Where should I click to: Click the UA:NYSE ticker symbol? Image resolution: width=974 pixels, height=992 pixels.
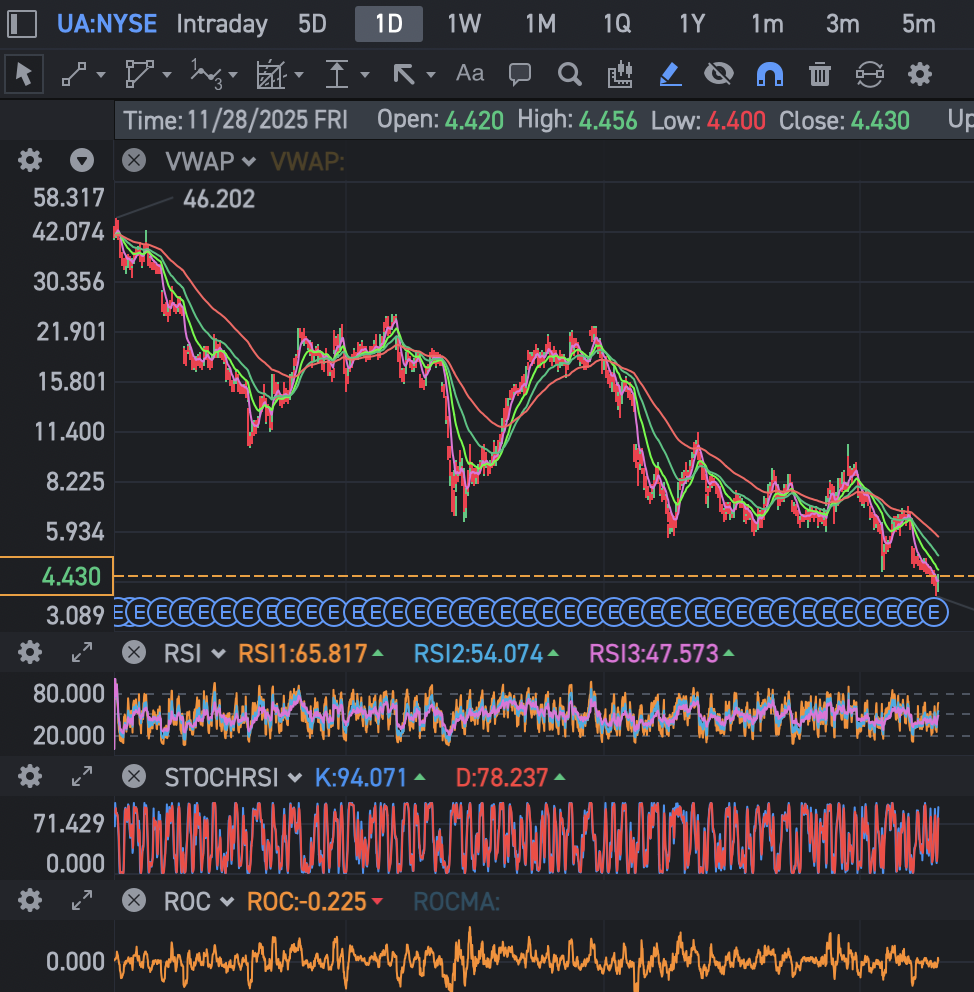pyautogui.click(x=107, y=24)
